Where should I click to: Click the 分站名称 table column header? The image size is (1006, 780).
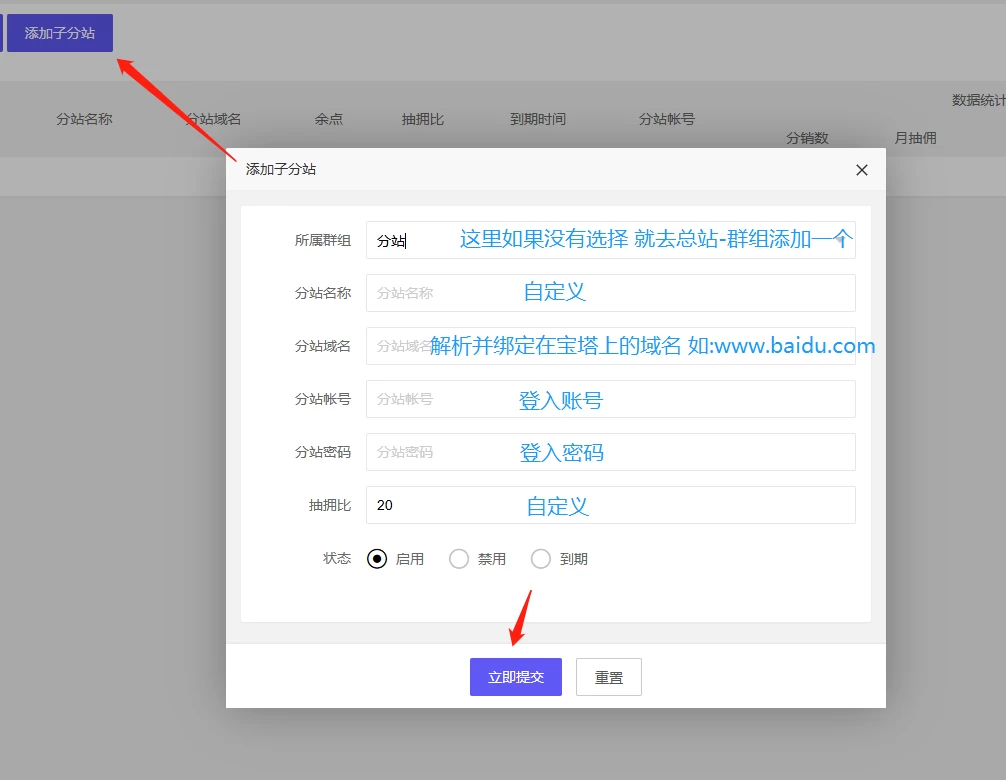pyautogui.click(x=84, y=119)
